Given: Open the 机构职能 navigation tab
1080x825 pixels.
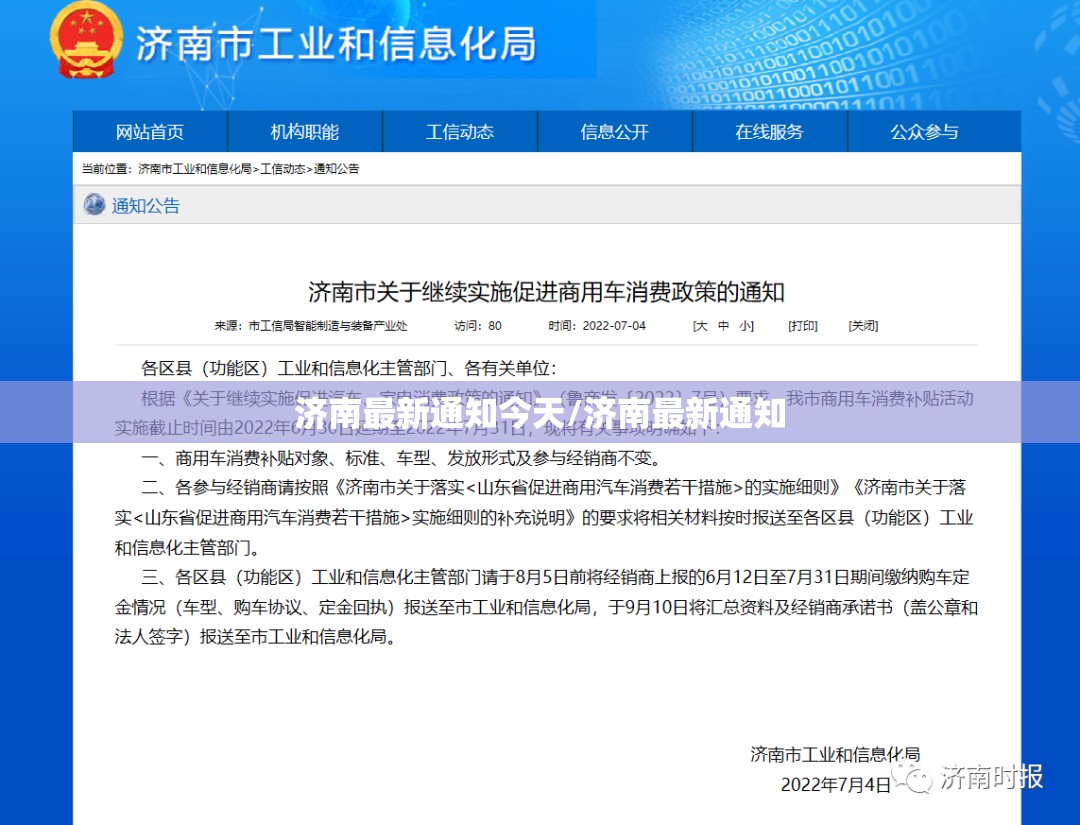Looking at the screenshot, I should coord(305,132).
